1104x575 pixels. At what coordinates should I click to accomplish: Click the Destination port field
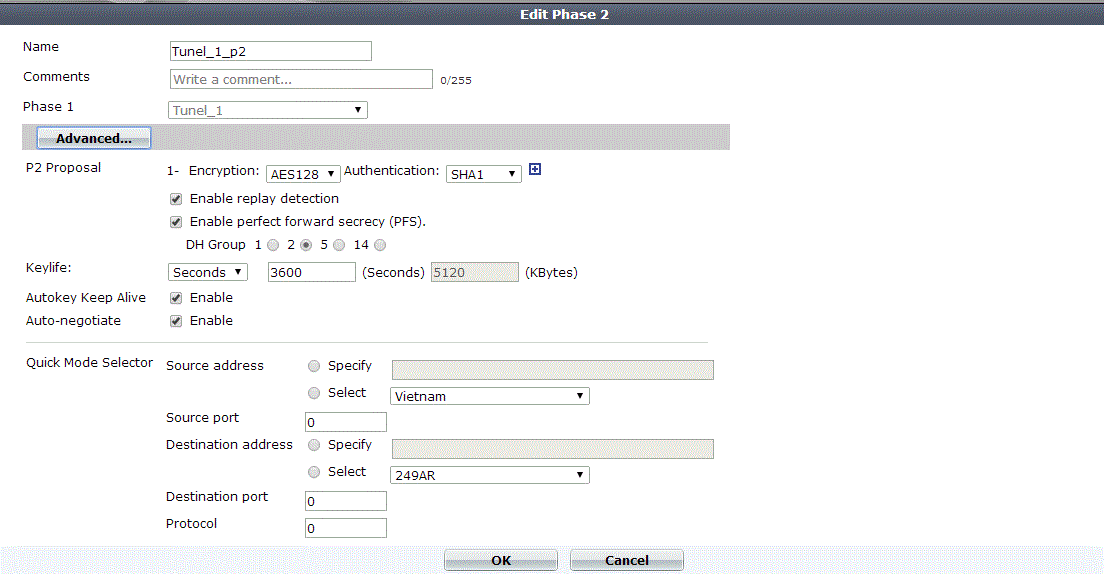(x=346, y=500)
